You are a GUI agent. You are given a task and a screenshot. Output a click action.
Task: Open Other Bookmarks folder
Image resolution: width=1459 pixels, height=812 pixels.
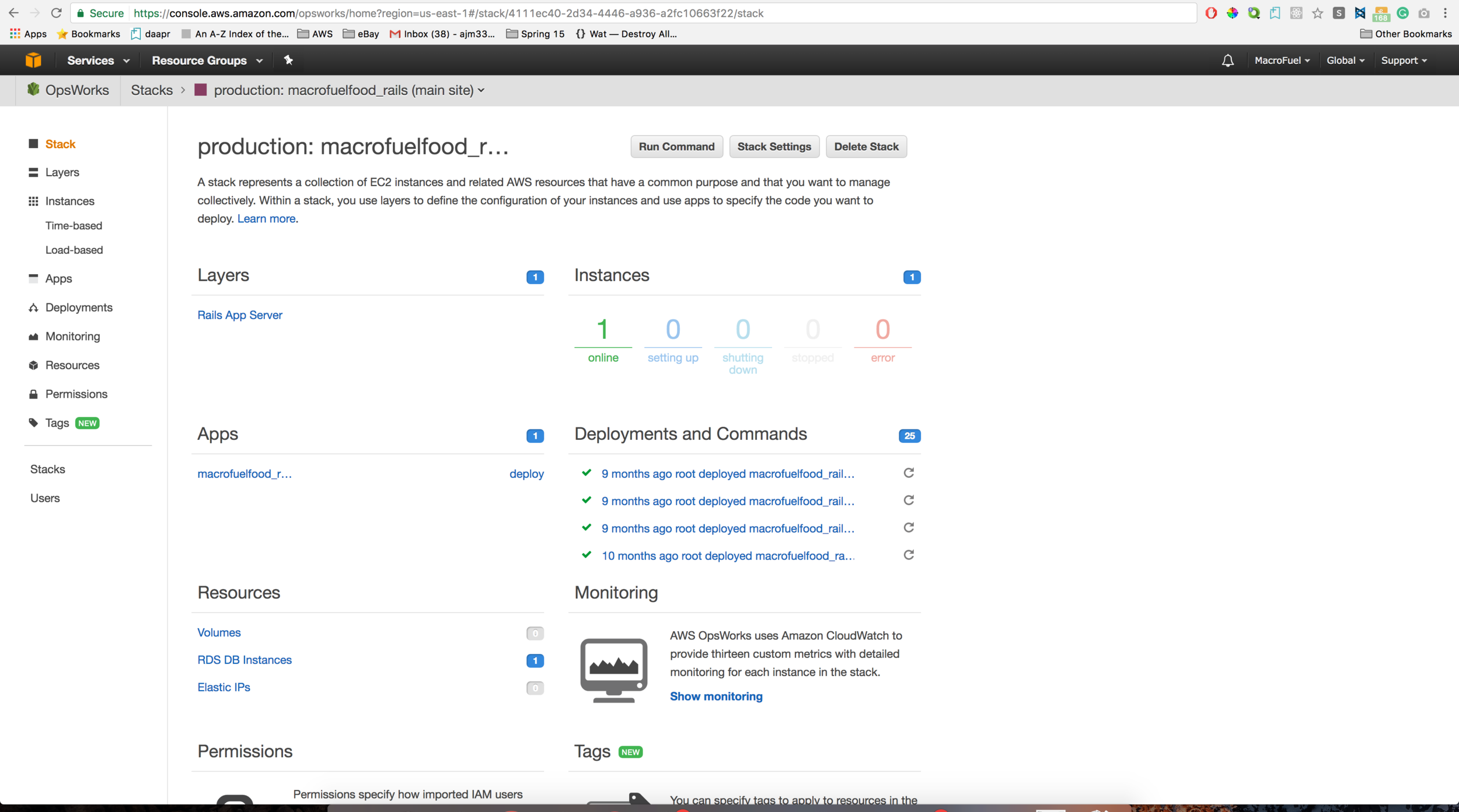point(1406,34)
